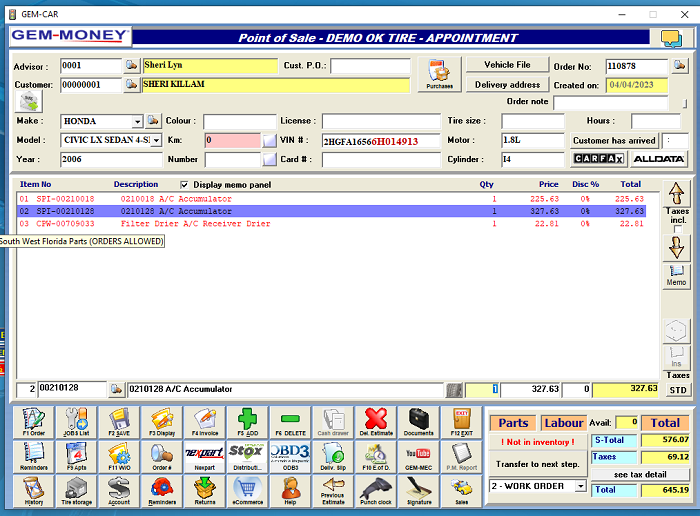Go to Previous Estimate
Screen dimensions: 700x516
(333, 491)
